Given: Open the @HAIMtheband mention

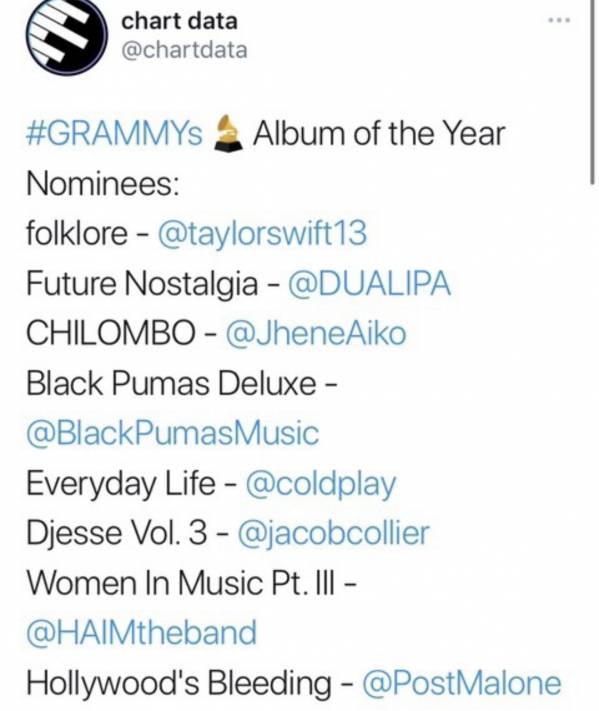Looking at the screenshot, I should pyautogui.click(x=141, y=633).
